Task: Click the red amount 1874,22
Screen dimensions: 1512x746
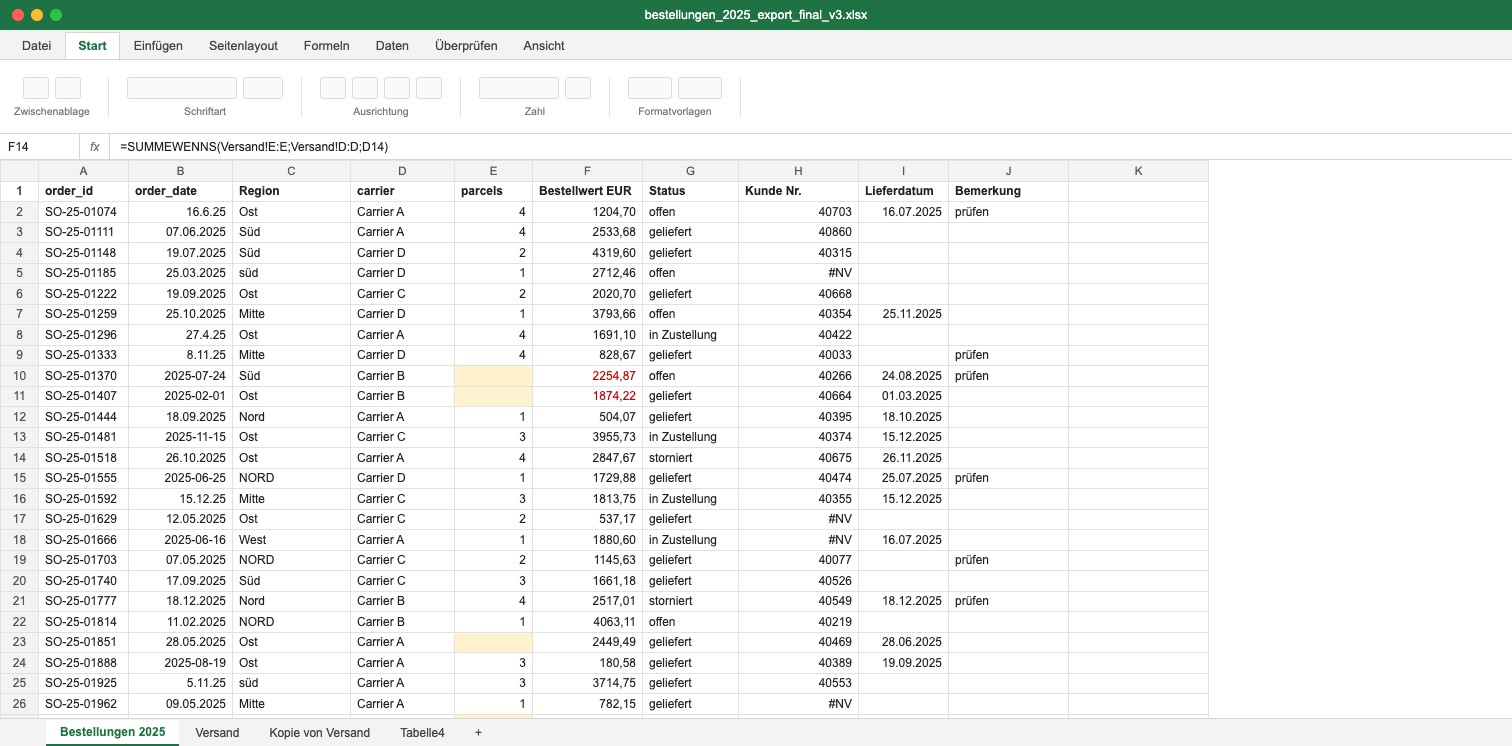Action: tap(587, 396)
